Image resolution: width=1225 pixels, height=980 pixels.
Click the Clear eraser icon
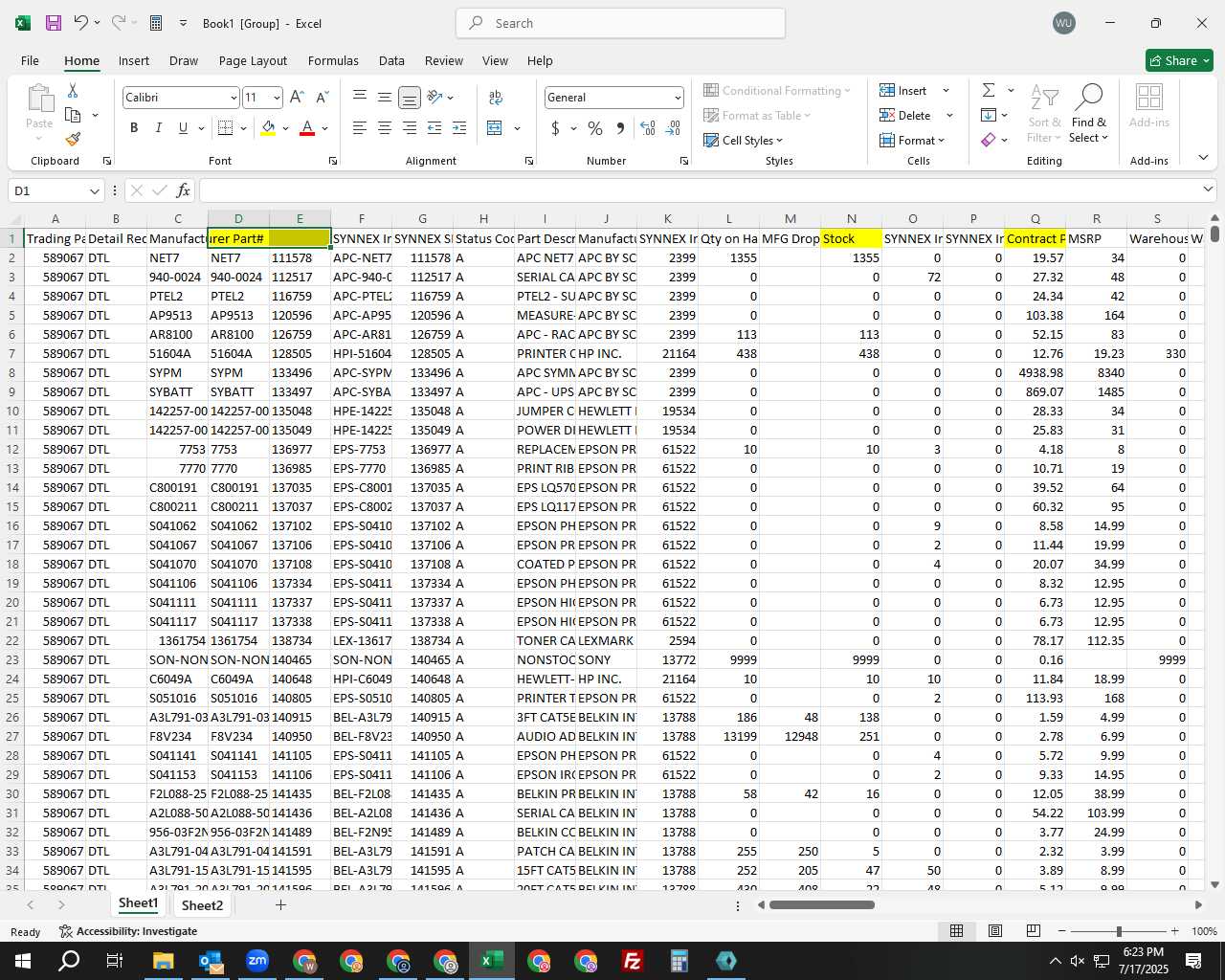tap(989, 140)
